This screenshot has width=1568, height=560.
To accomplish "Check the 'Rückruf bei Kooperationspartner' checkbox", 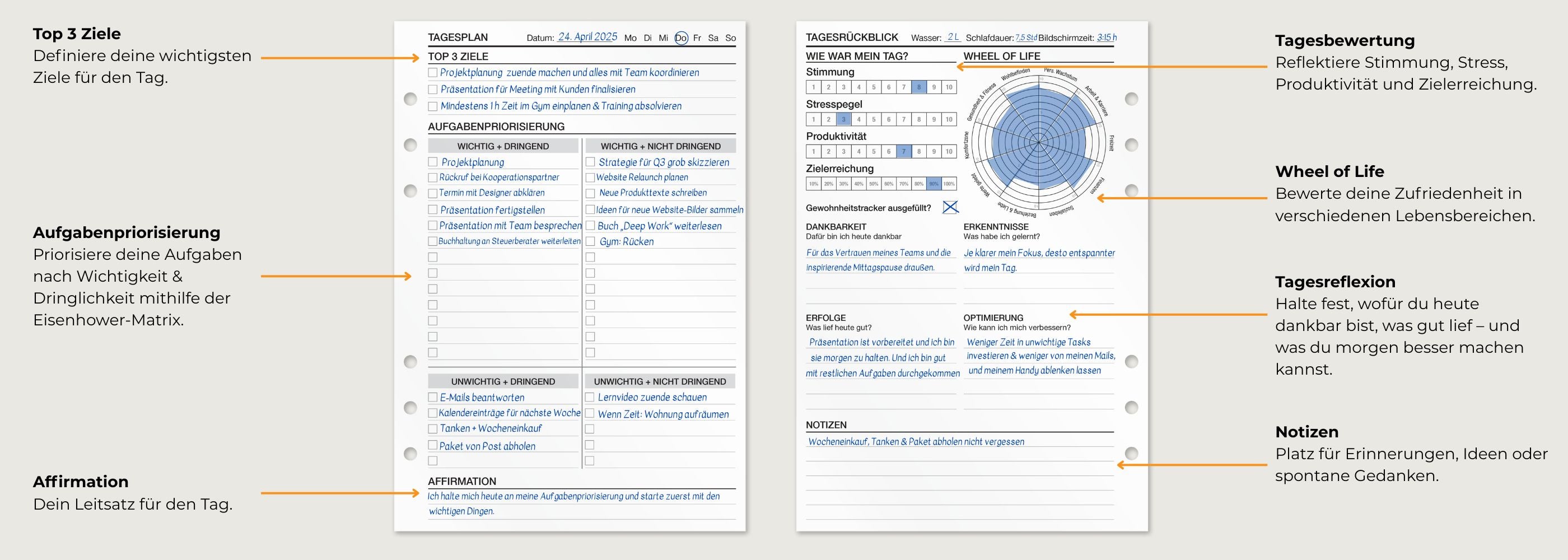I will 433,178.
